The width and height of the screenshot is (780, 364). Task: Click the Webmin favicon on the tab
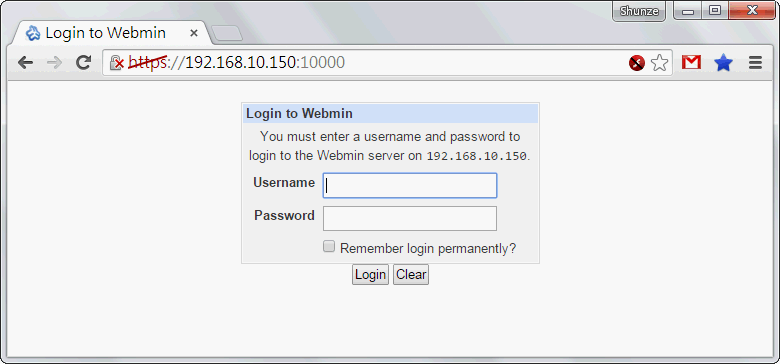pyautogui.click(x=33, y=33)
